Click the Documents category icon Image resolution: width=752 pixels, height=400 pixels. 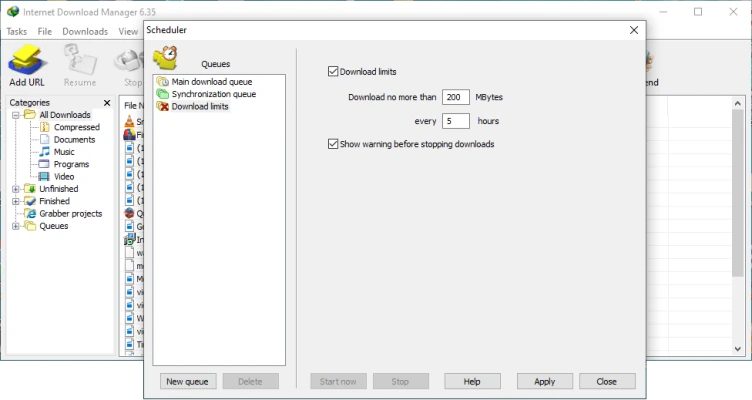tap(45, 140)
